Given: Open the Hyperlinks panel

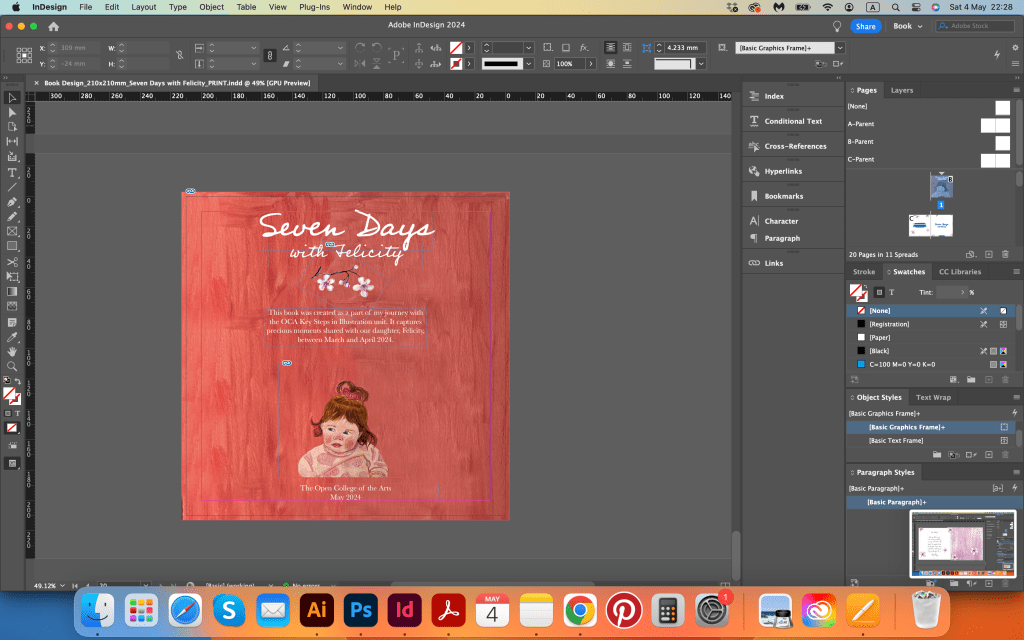Looking at the screenshot, I should point(783,171).
